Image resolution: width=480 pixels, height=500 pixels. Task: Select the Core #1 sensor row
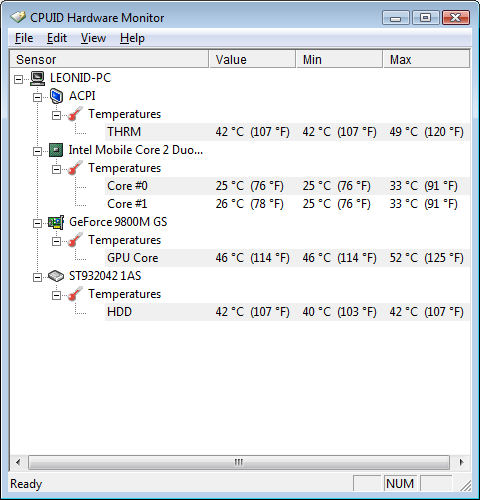[x=287, y=204]
